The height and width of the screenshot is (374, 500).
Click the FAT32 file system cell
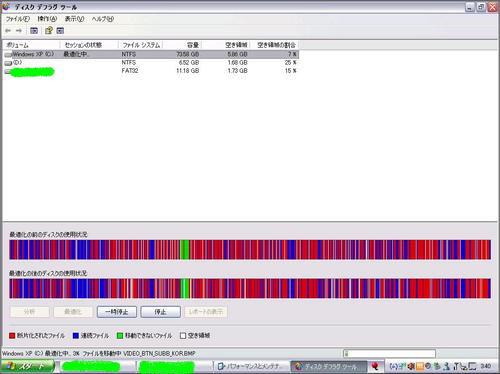130,71
